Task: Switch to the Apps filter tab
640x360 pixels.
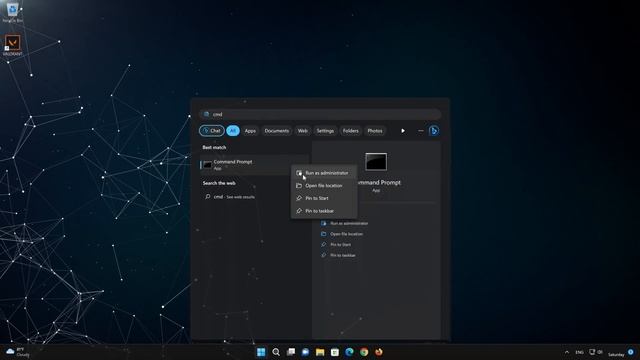Action: tap(250, 131)
